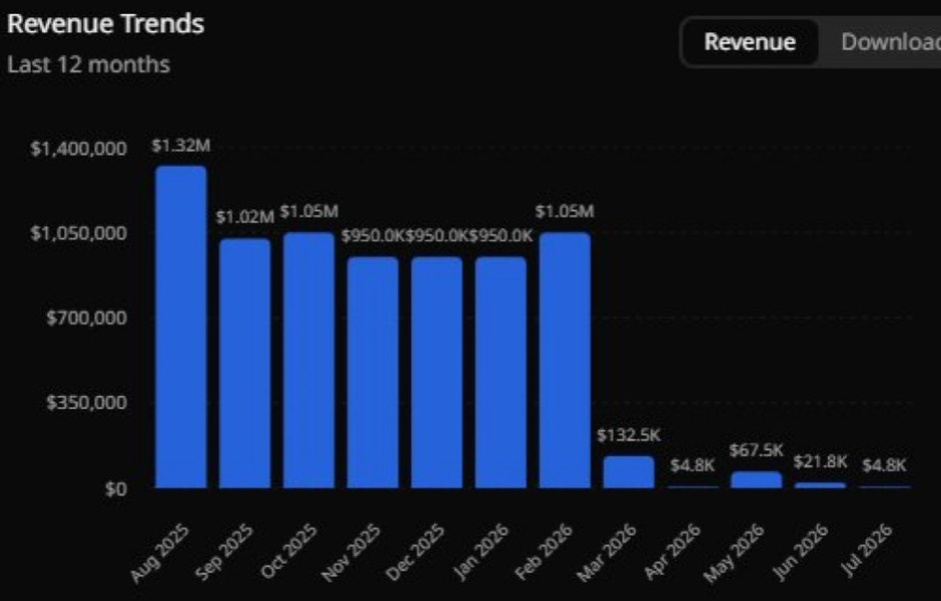The width and height of the screenshot is (941, 601).
Task: Click the Aug 2025 revenue bar
Action: pos(181,327)
